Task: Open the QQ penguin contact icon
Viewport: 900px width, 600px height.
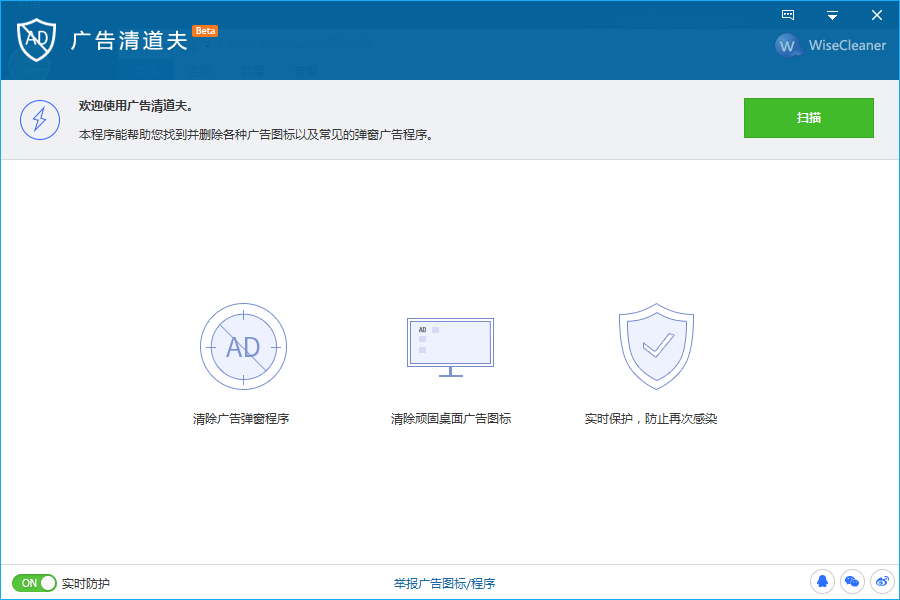Action: [x=822, y=582]
